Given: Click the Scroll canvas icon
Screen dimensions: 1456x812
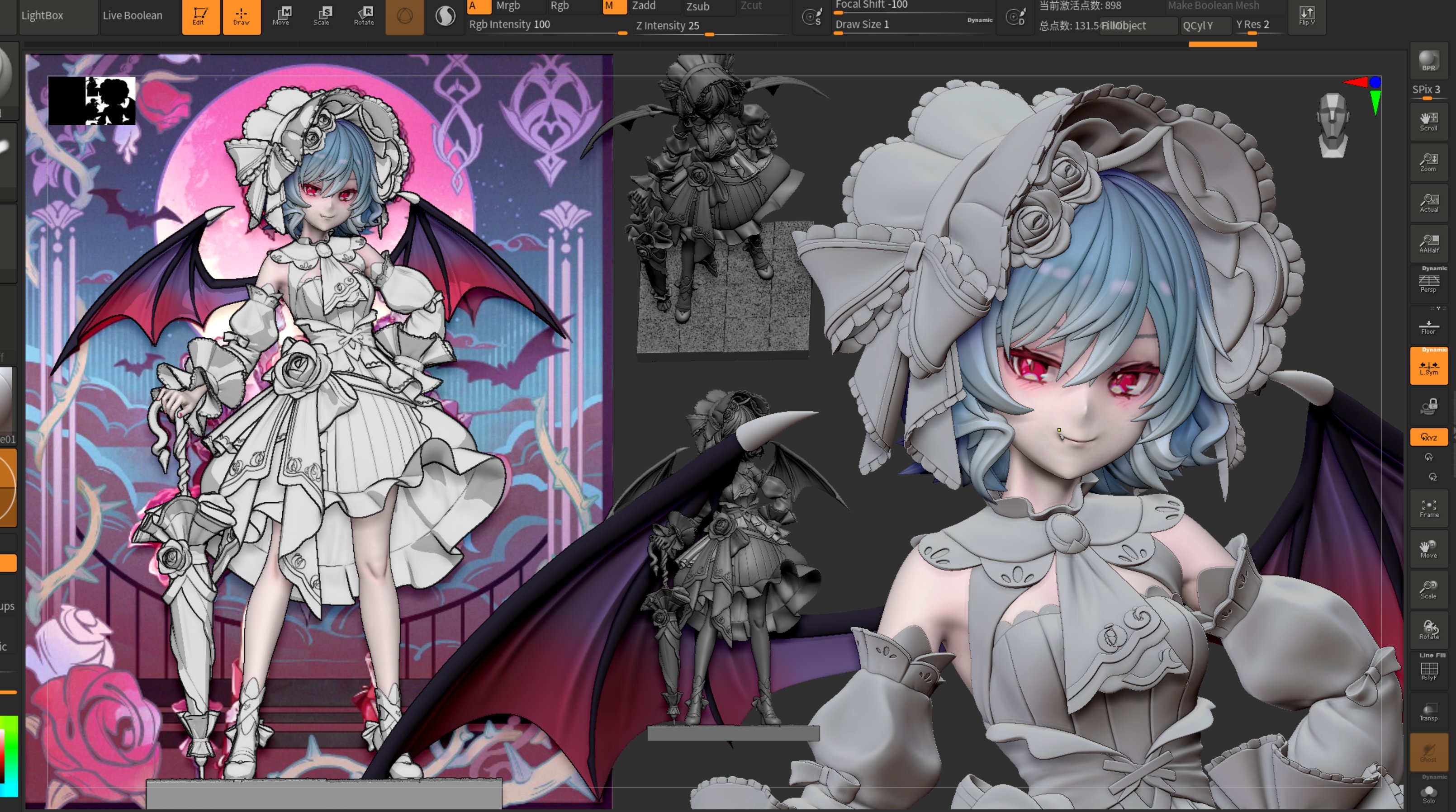Looking at the screenshot, I should click(x=1428, y=122).
